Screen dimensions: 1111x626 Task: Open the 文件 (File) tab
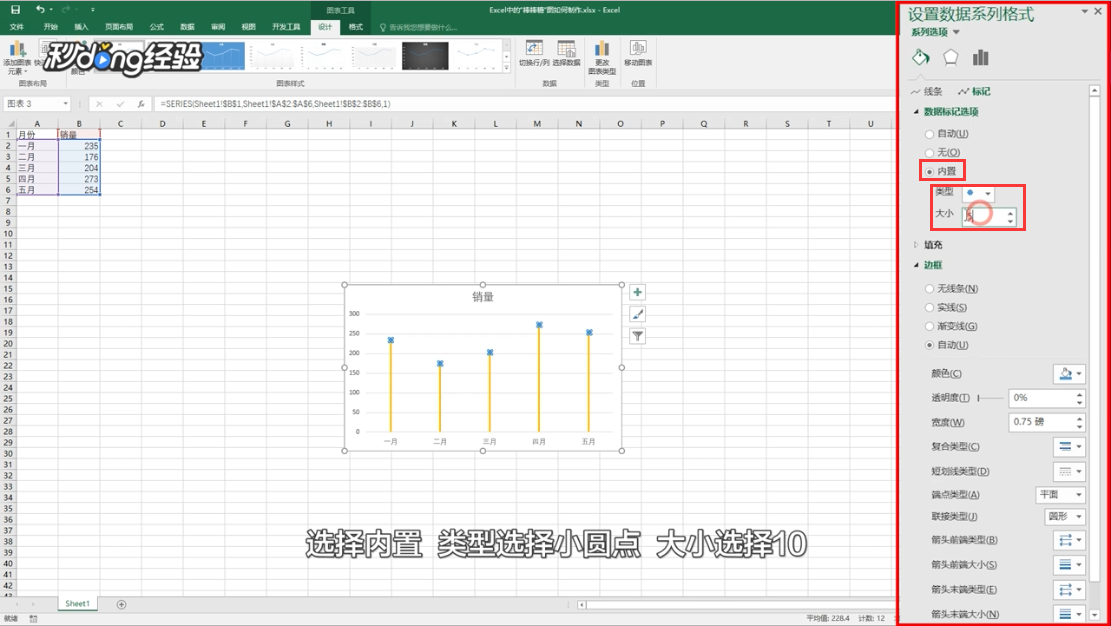(x=17, y=27)
